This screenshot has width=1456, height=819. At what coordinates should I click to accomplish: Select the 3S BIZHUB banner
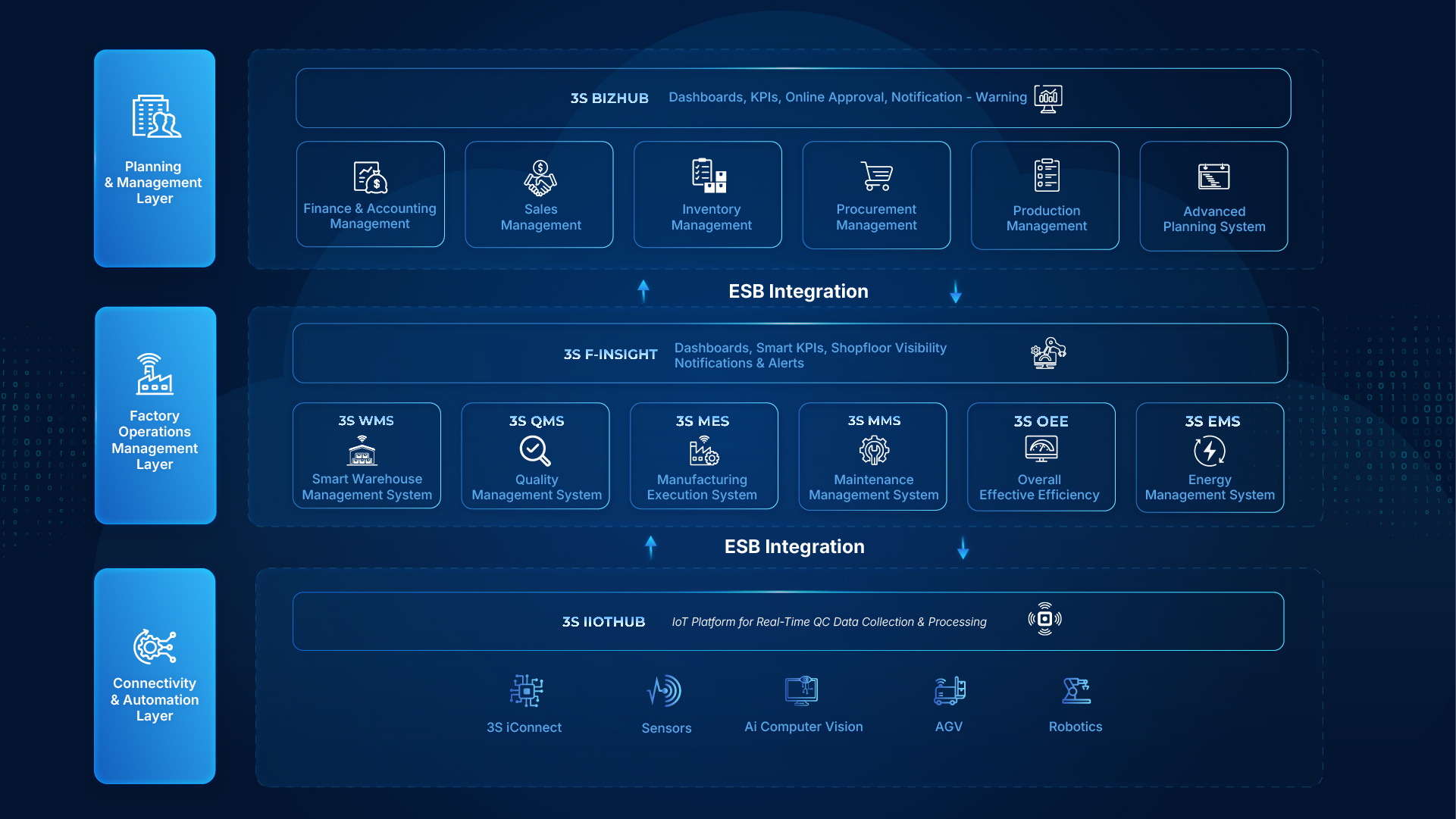(x=793, y=98)
